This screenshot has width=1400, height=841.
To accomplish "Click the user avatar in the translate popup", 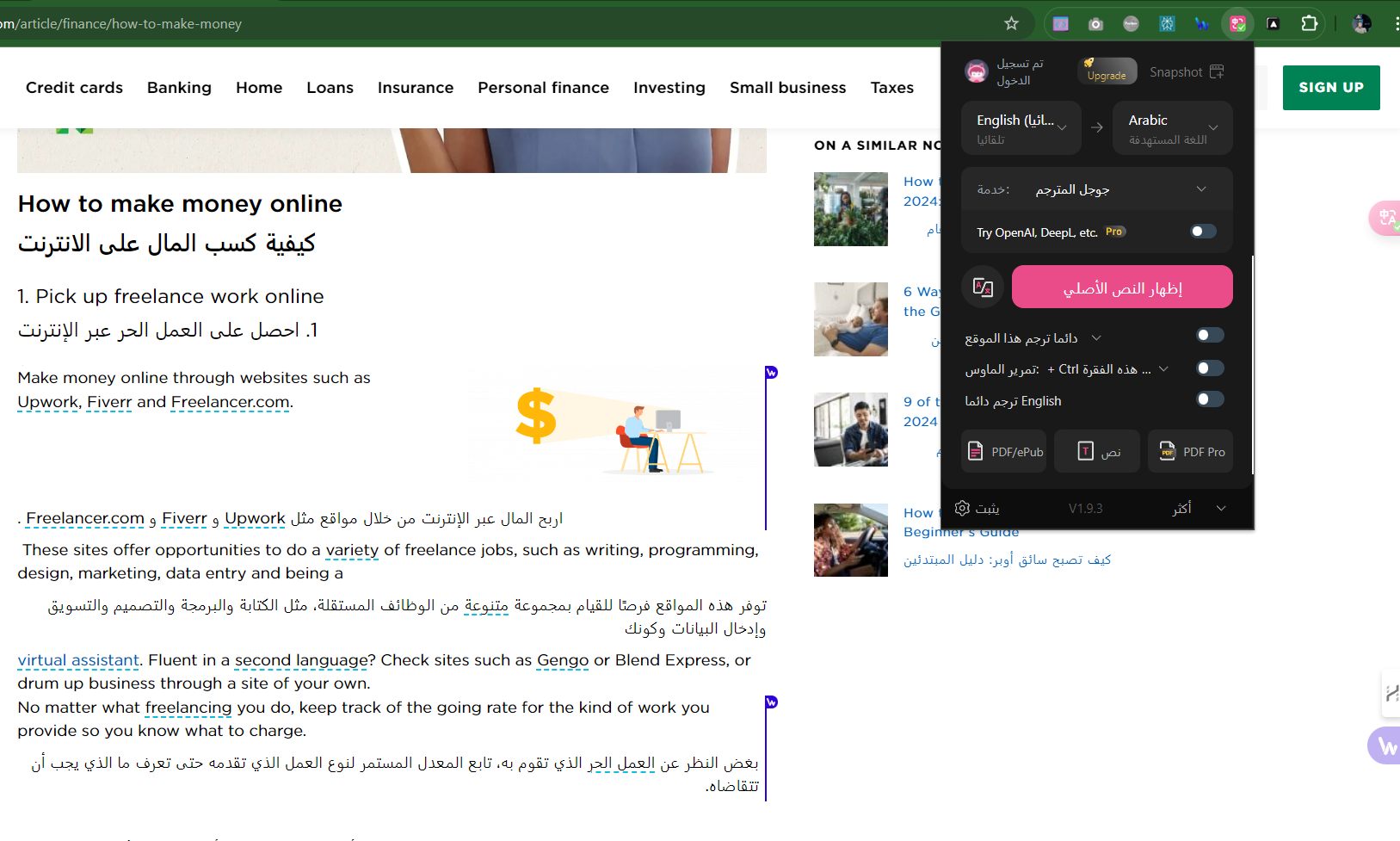I will (977, 71).
